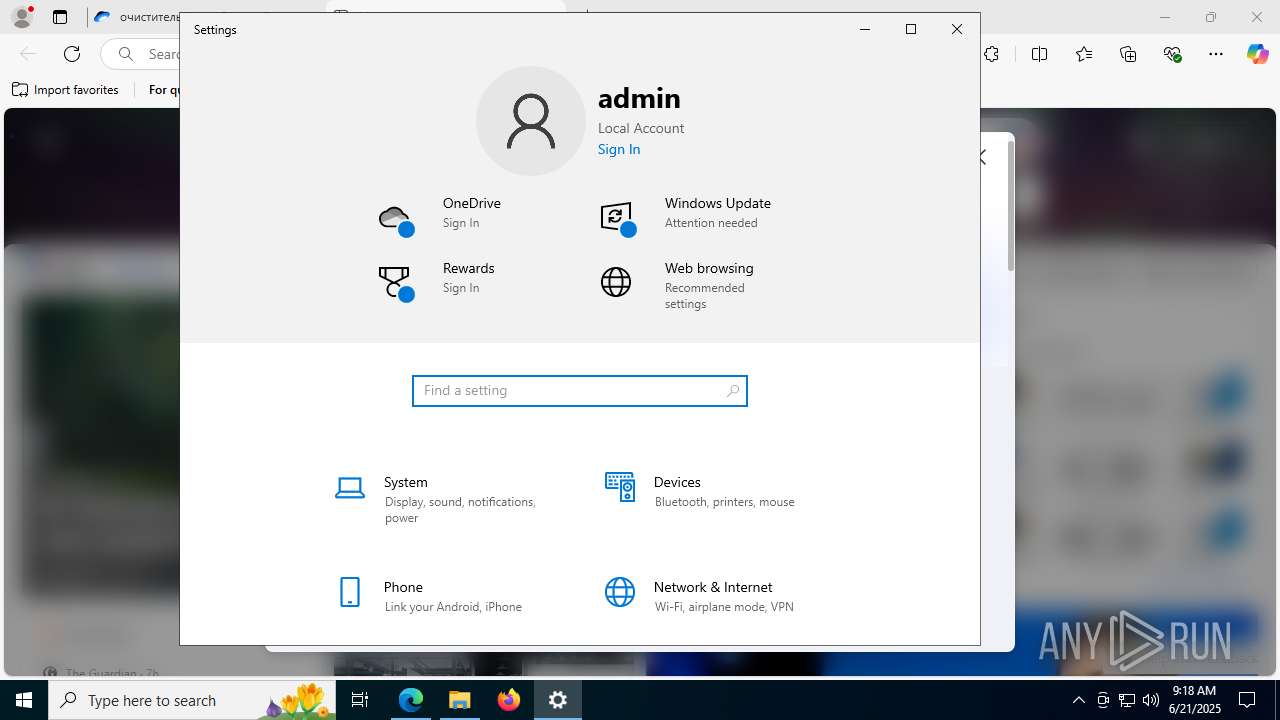Viewport: 1280px width, 720px height.
Task: Minimize the Settings window
Action: (x=865, y=29)
